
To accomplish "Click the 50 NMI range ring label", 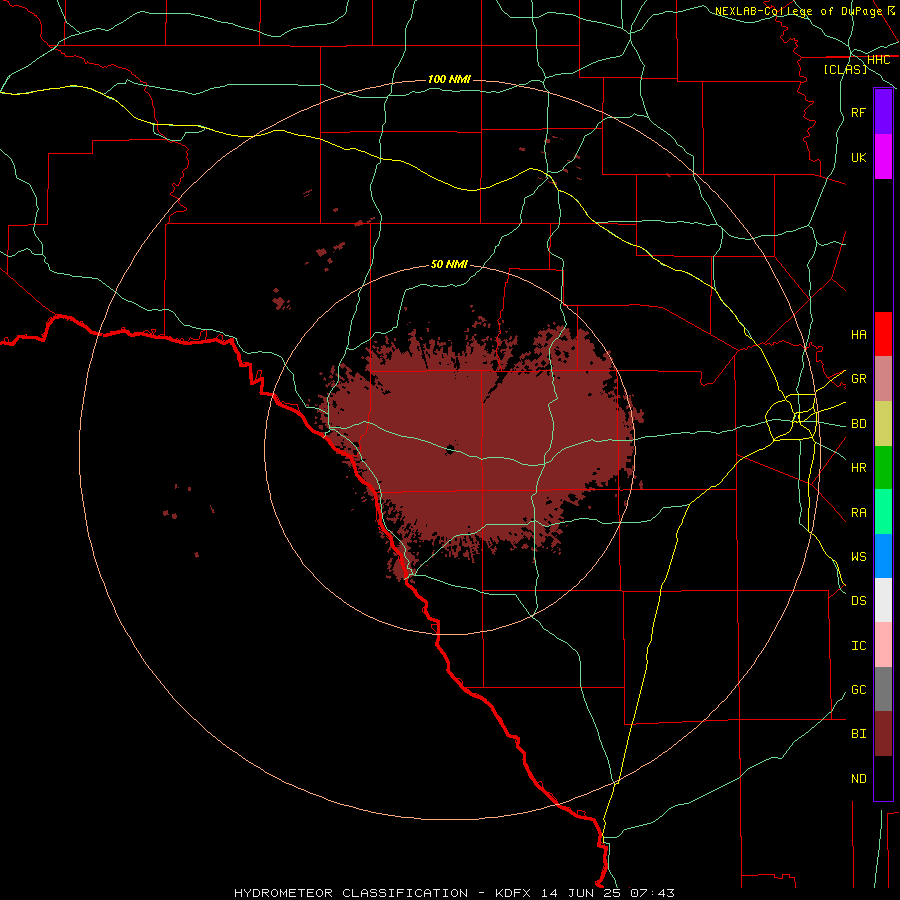I will click(x=449, y=264).
